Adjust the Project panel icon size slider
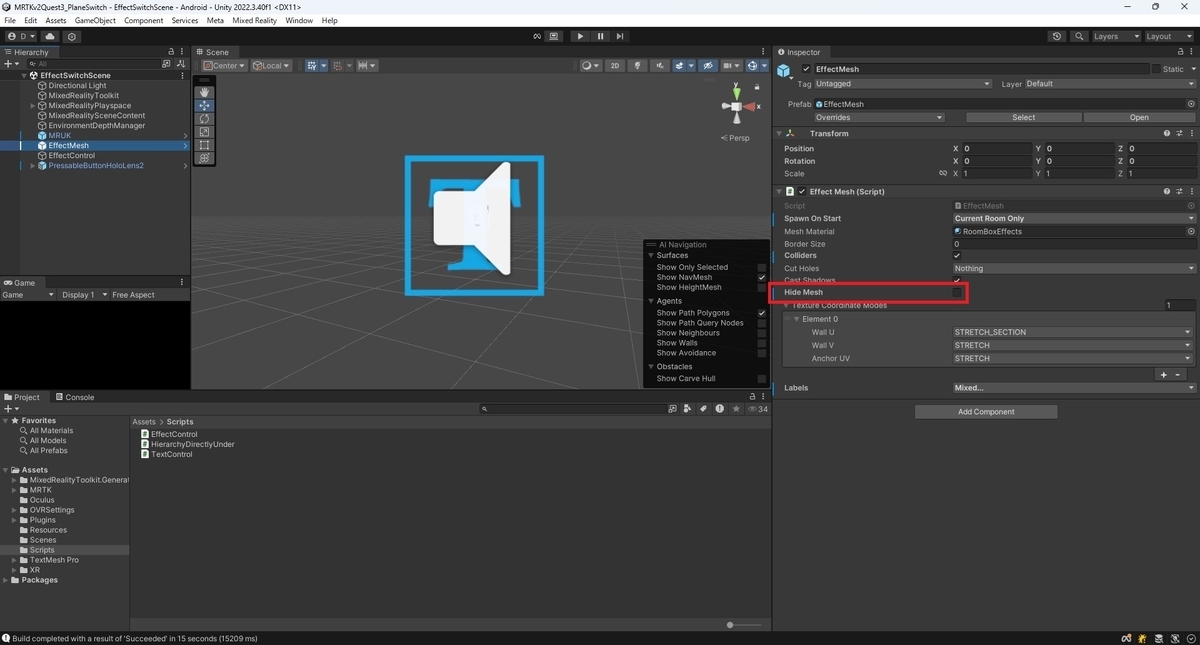1200x645 pixels. pyautogui.click(x=745, y=625)
